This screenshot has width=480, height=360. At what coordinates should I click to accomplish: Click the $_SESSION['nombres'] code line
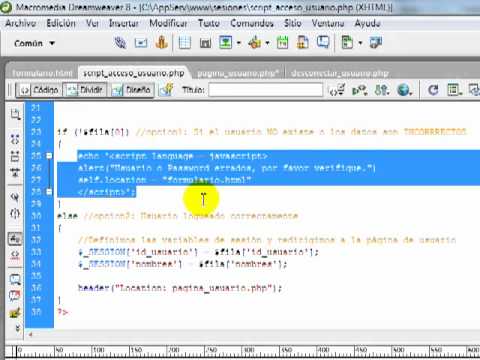[183, 264]
